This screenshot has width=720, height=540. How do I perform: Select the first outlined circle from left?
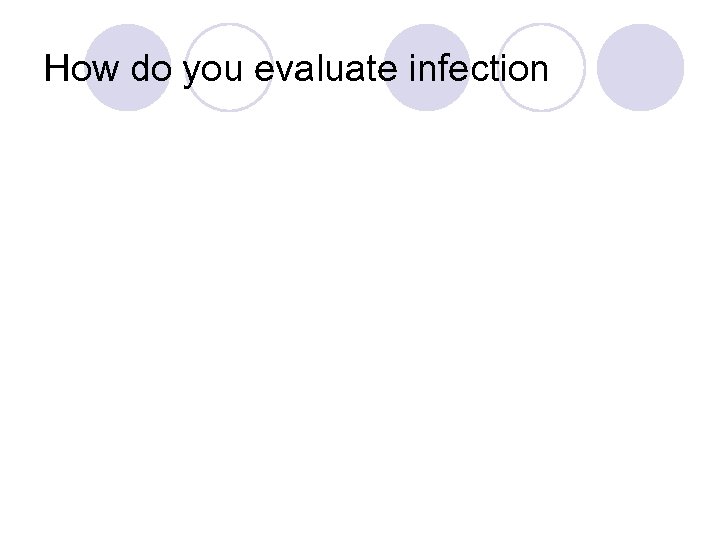click(229, 67)
